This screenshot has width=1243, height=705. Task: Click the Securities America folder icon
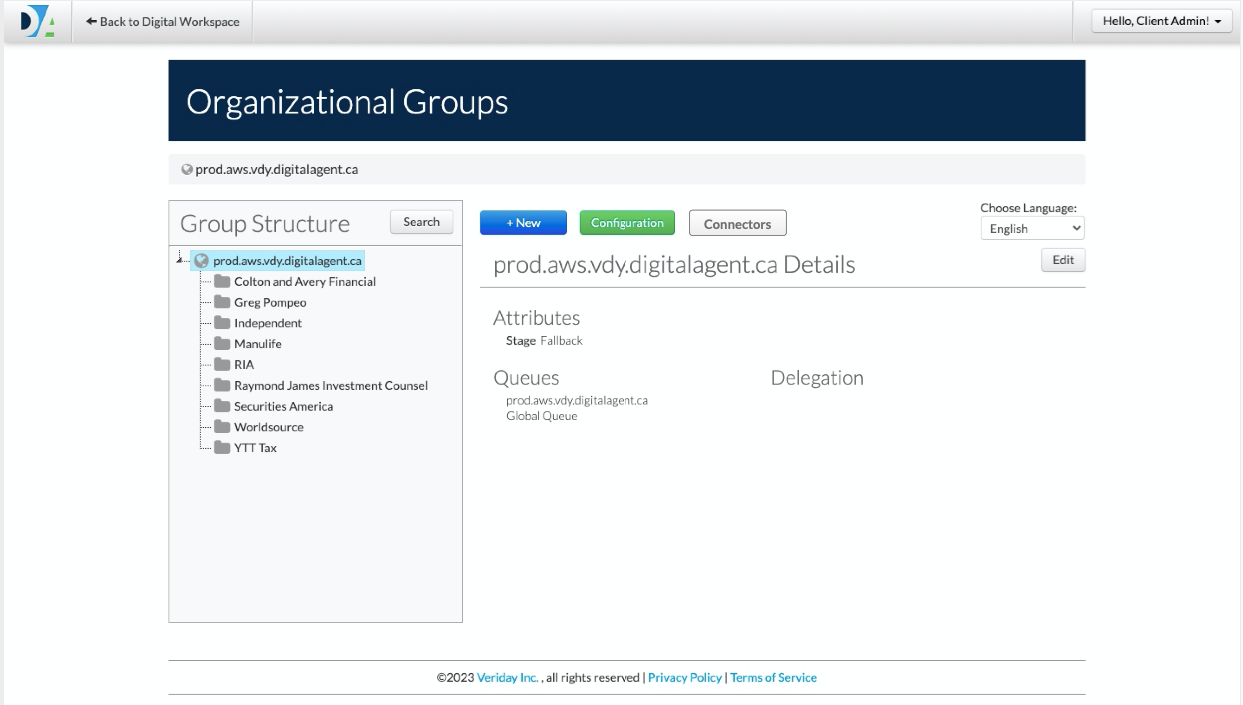[x=222, y=407]
